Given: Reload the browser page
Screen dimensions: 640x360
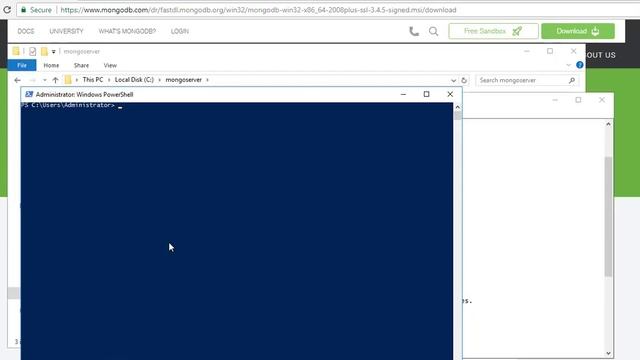Looking at the screenshot, I should point(7,9).
